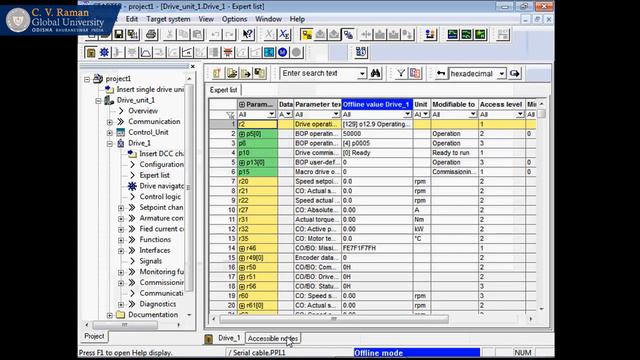Open the hexadecimal format dropdown
Viewport: 640px width, 360px height.
coord(502,73)
